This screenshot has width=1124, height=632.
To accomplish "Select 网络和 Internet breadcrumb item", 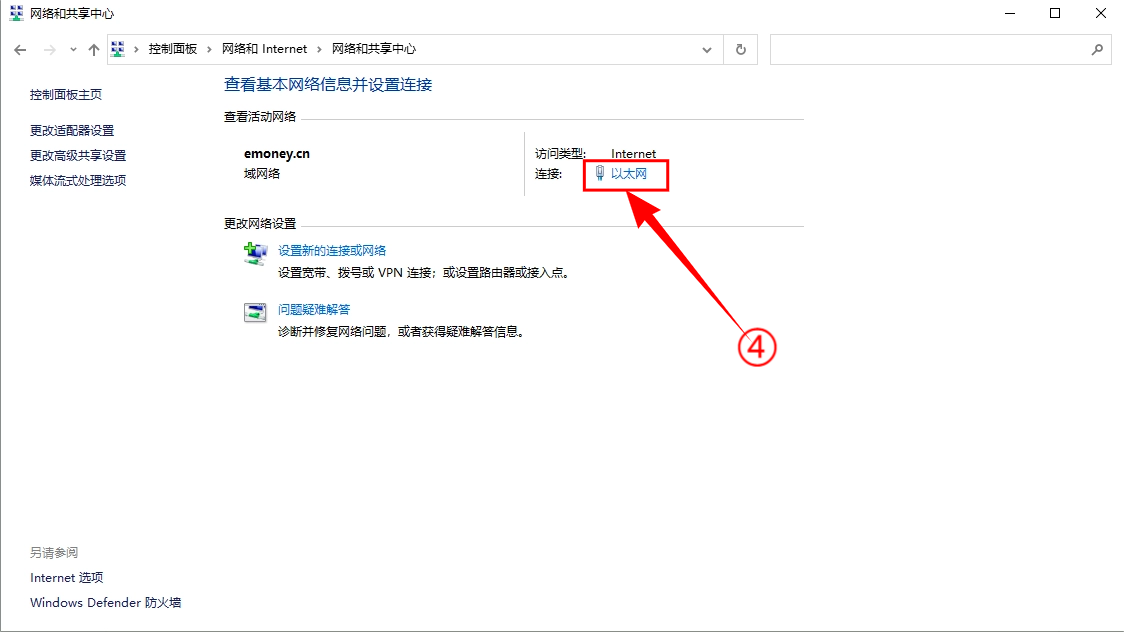I will (265, 49).
